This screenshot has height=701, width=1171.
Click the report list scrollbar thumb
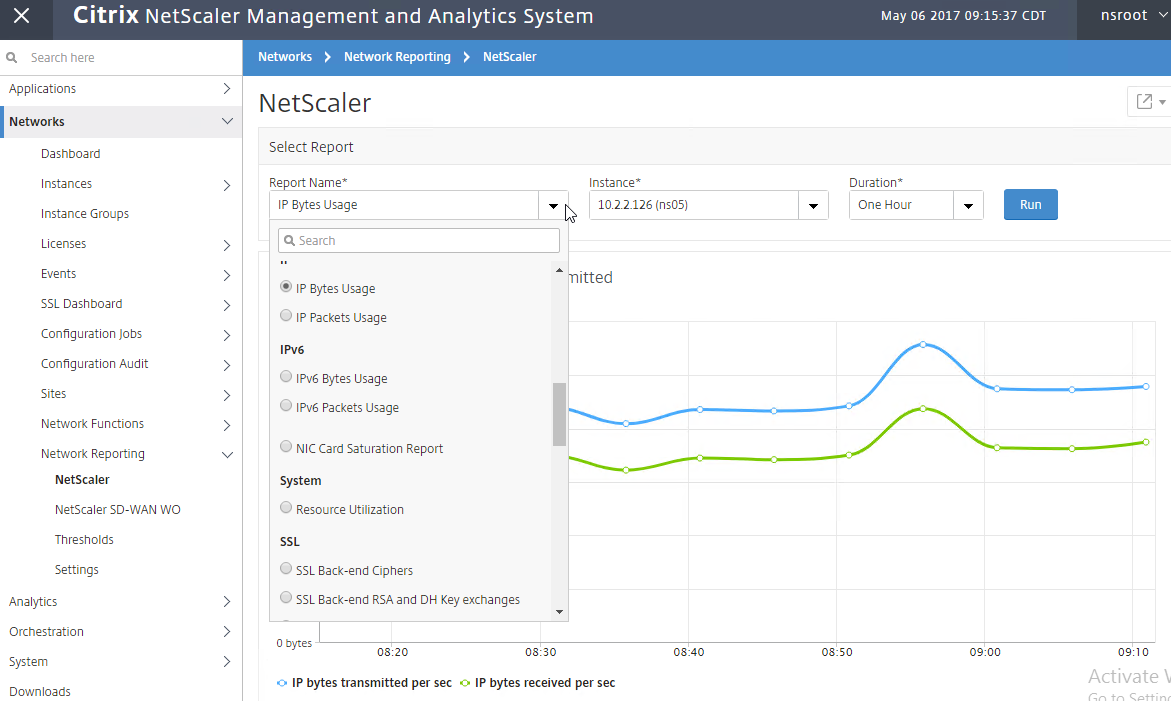coord(559,414)
